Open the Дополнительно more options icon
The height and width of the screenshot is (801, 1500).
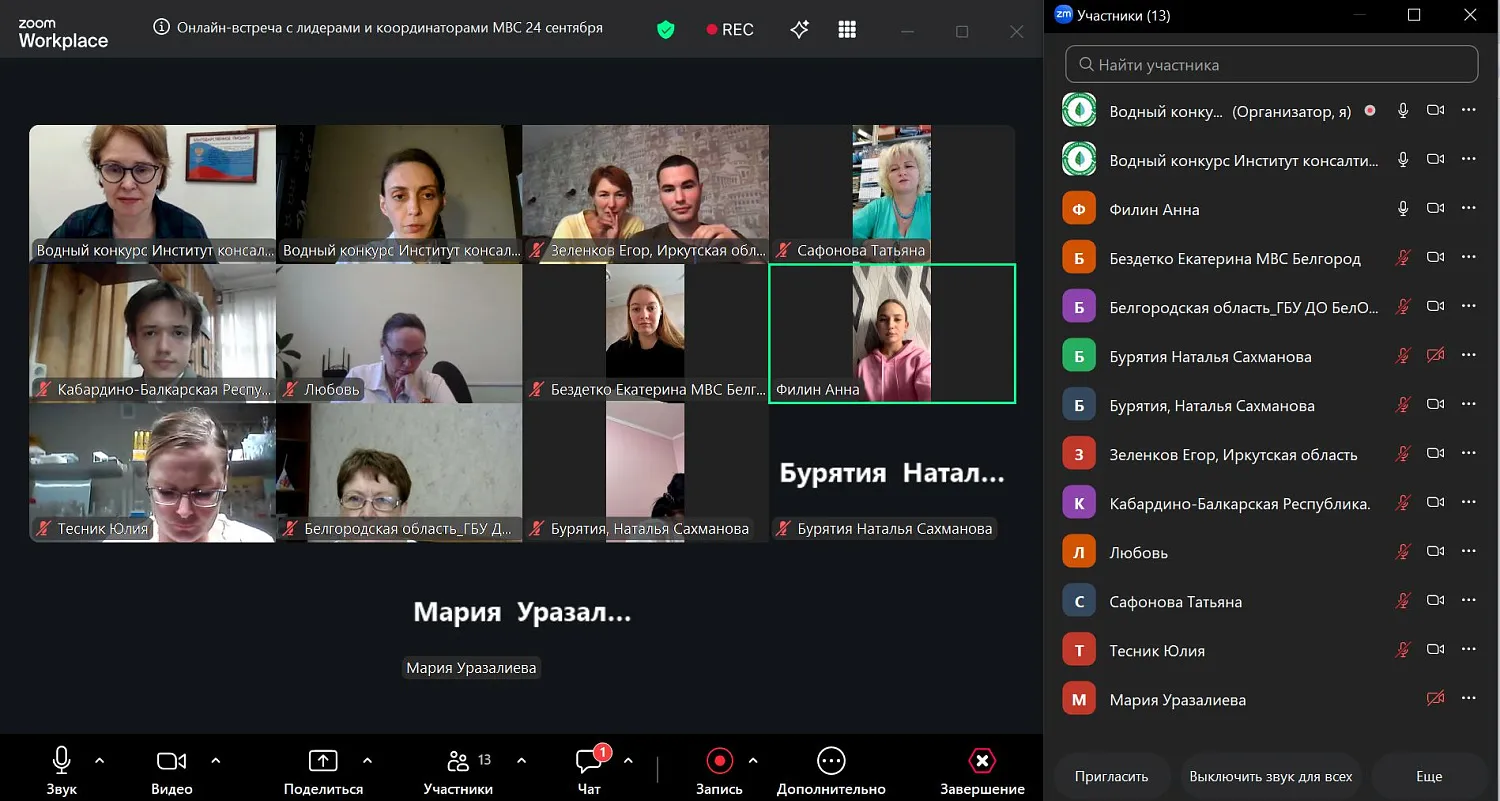(x=831, y=761)
